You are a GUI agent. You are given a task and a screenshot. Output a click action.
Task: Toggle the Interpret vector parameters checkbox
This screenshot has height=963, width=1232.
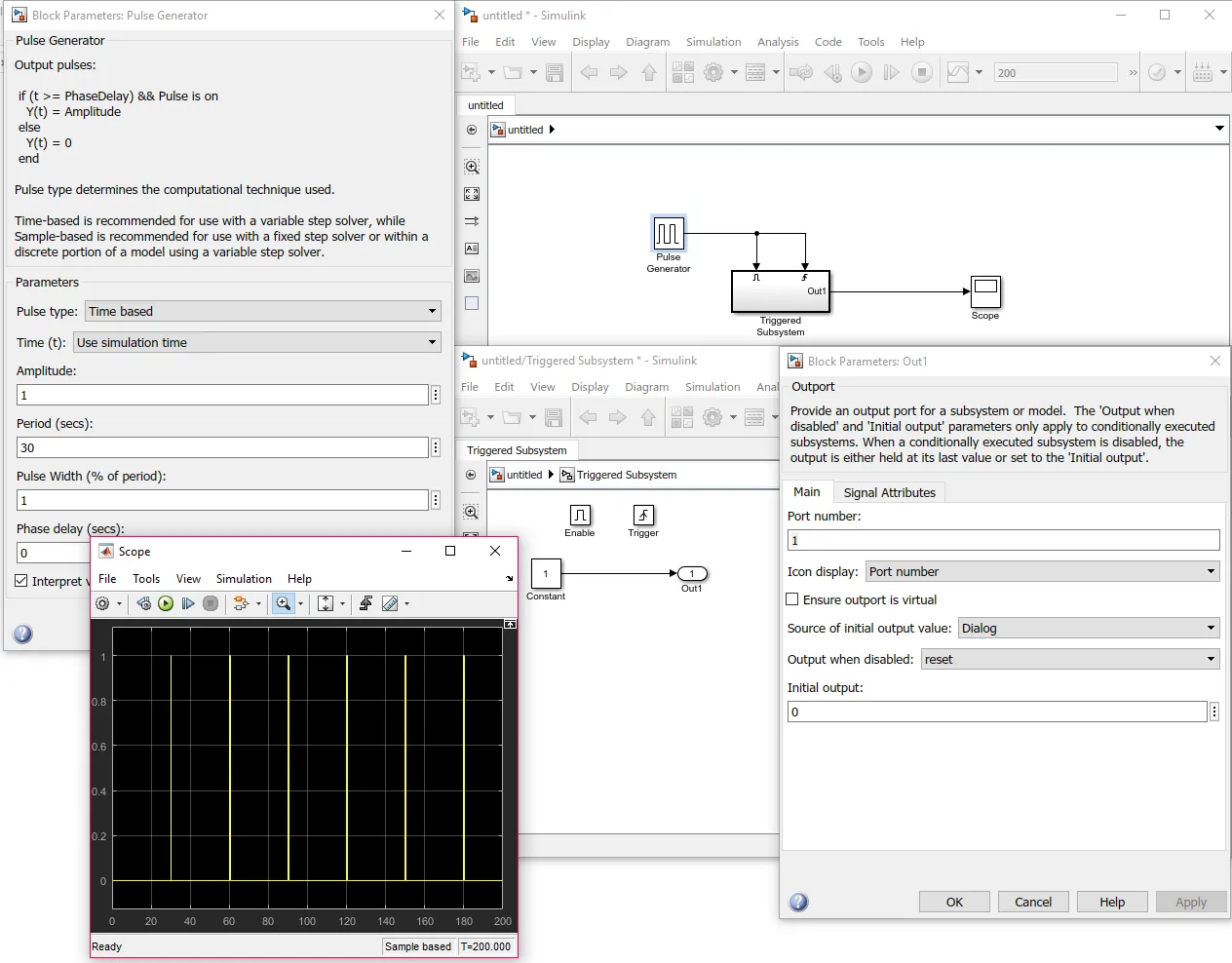coord(21,581)
